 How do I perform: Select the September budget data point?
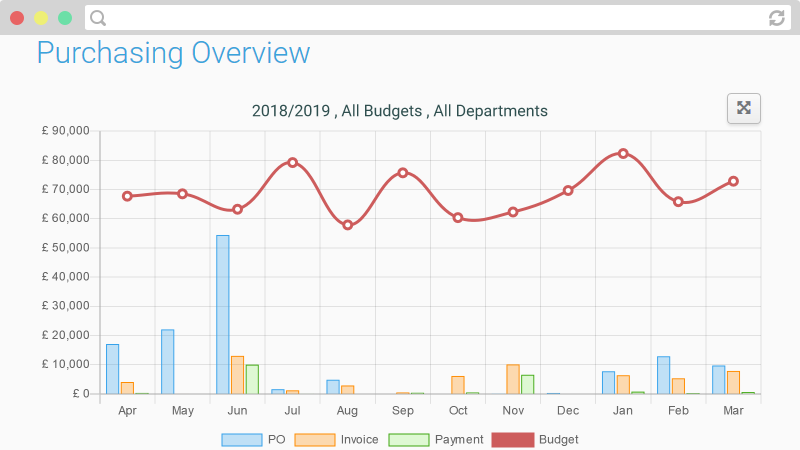(x=403, y=173)
